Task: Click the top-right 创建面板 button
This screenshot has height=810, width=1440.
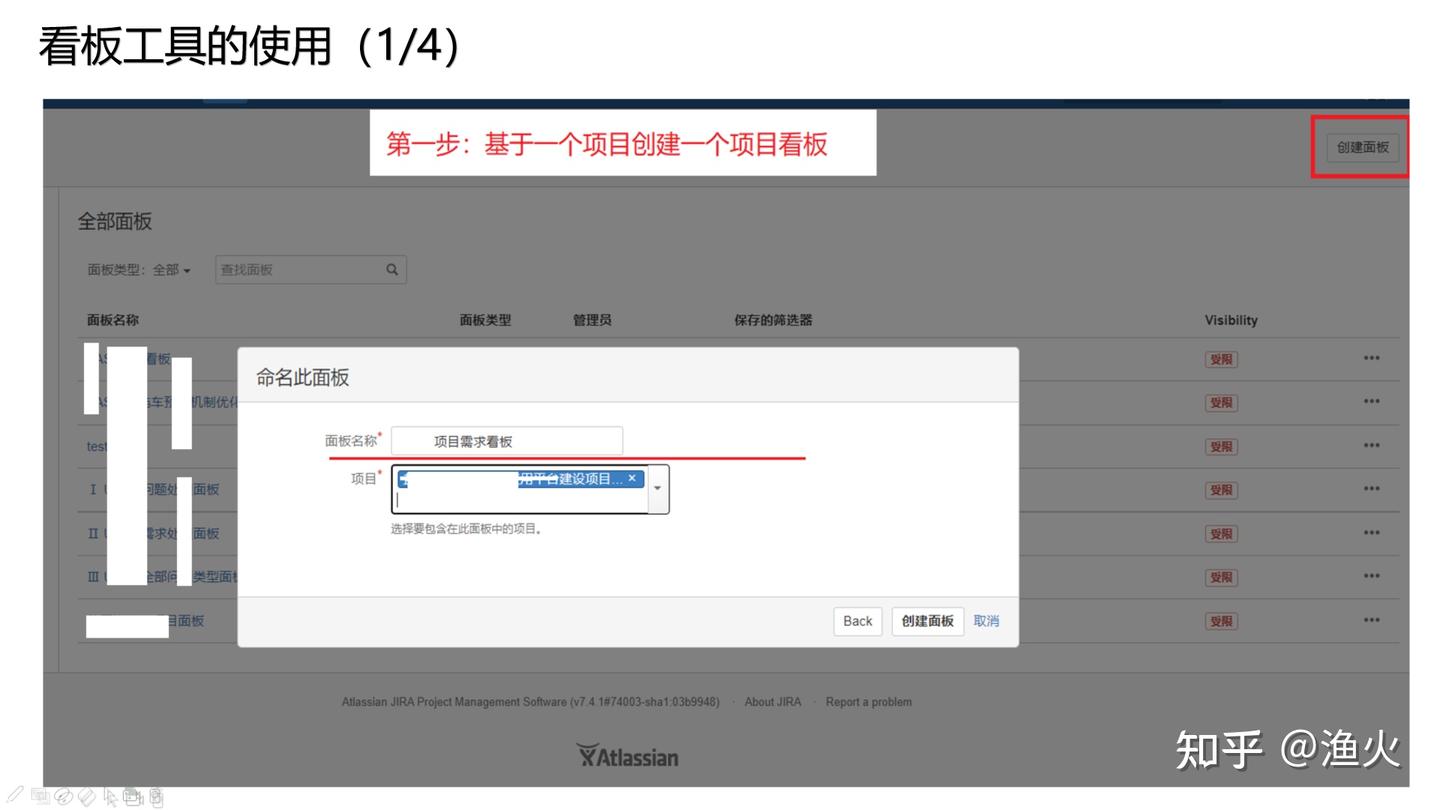Action: [x=1363, y=147]
